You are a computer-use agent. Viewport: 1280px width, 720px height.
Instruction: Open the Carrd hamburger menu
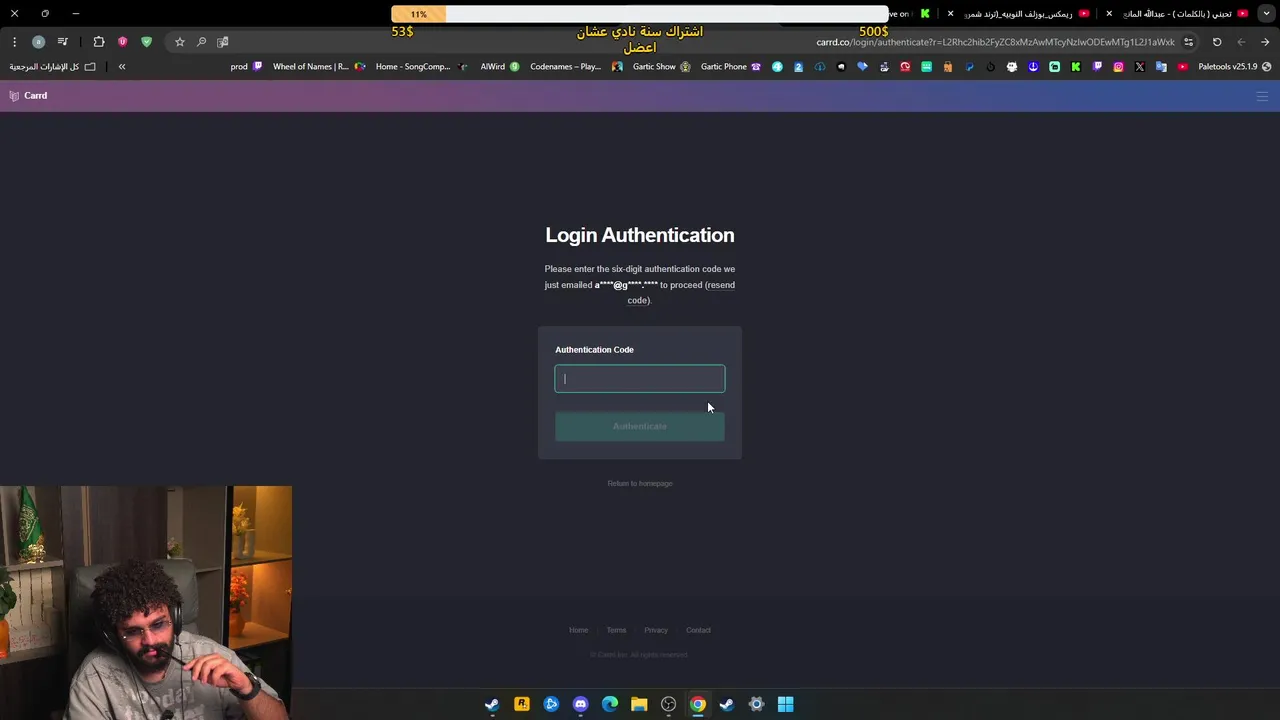(1262, 96)
